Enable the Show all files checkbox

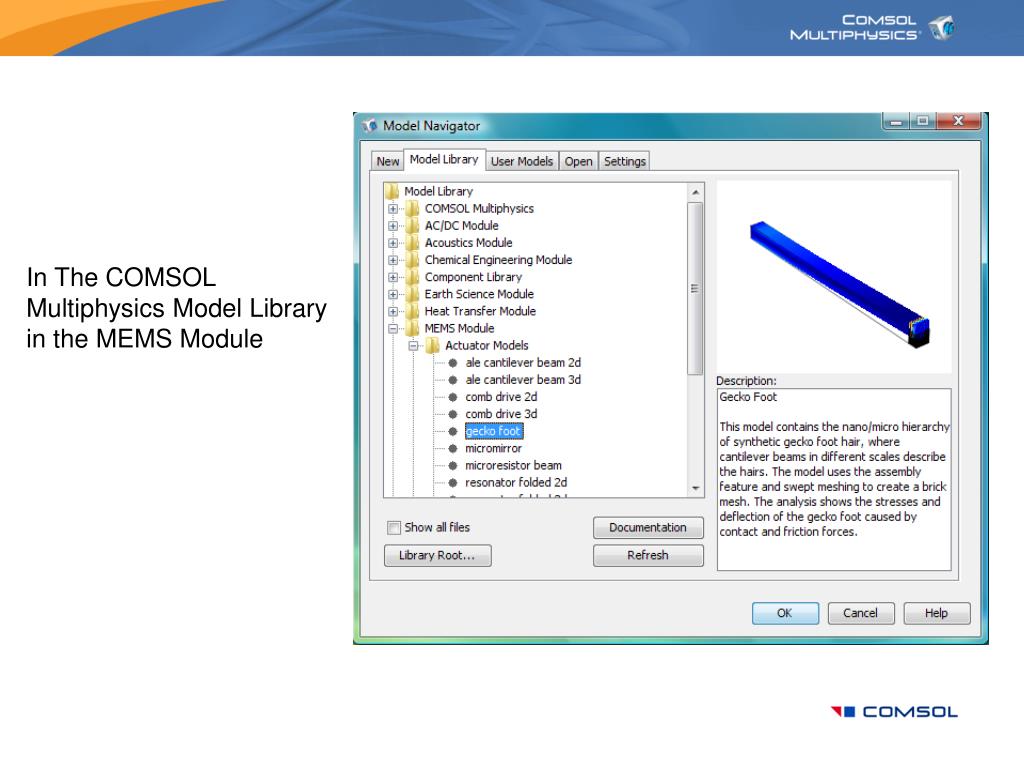(394, 528)
